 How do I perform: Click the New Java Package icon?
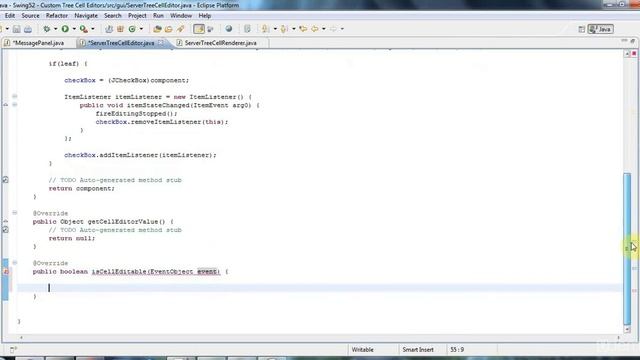tap(120, 29)
